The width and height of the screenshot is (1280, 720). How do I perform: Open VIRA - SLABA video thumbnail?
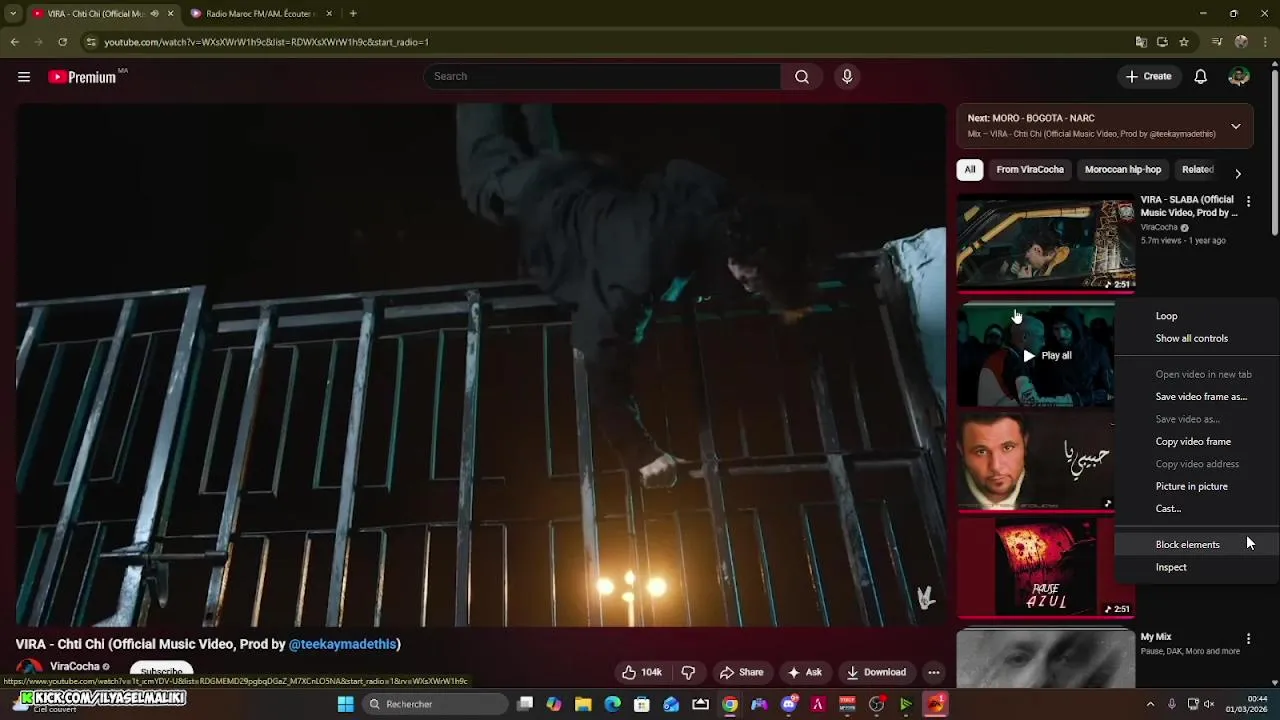pyautogui.click(x=1046, y=243)
